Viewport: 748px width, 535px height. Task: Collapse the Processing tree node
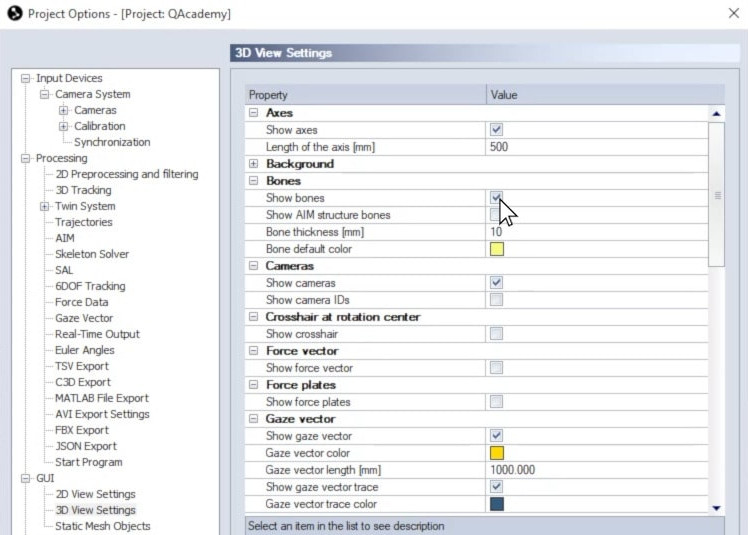tap(25, 158)
